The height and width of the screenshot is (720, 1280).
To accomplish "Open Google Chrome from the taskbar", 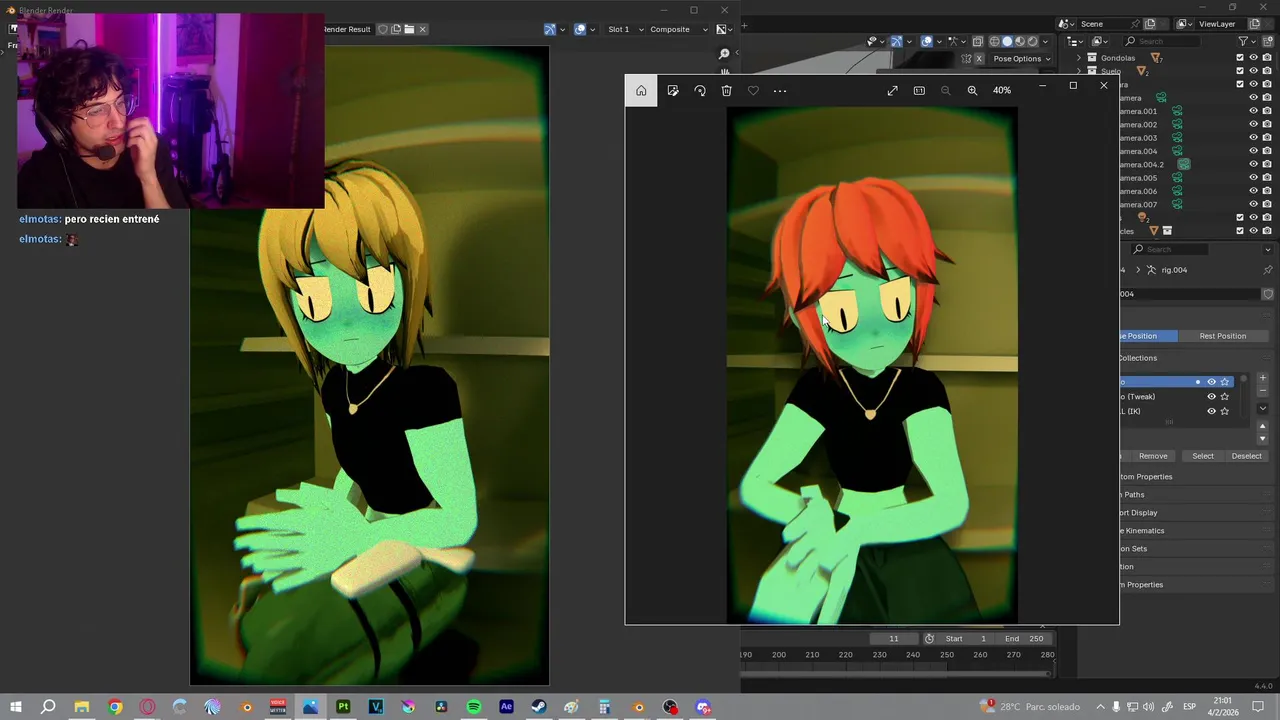I will click(115, 707).
